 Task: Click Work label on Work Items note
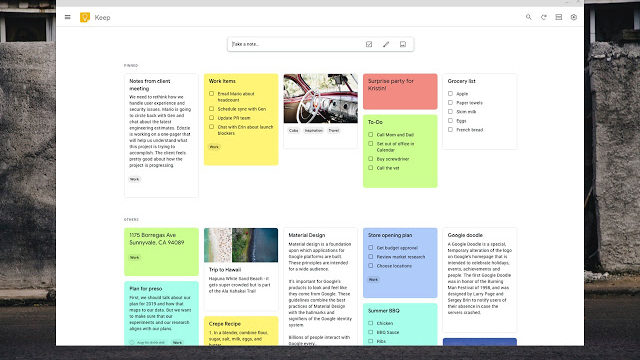tap(214, 147)
